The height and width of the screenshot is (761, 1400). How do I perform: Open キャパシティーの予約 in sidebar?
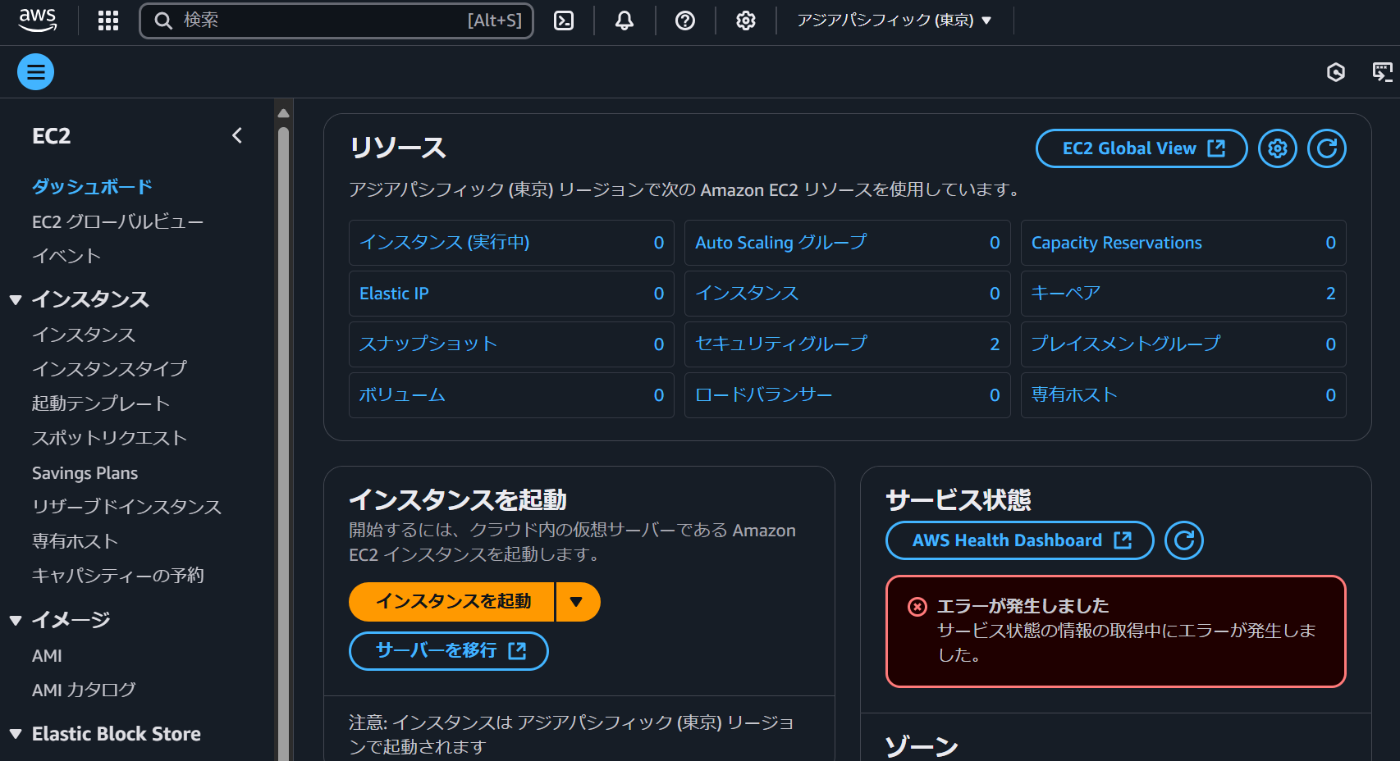(118, 576)
